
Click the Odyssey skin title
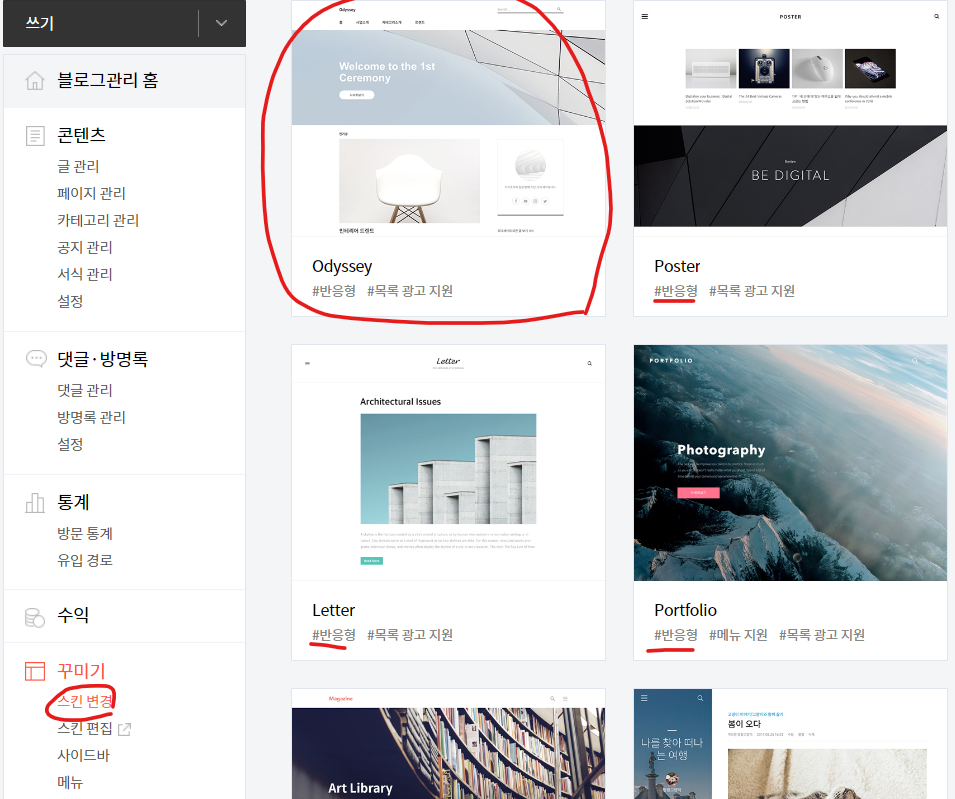point(342,266)
